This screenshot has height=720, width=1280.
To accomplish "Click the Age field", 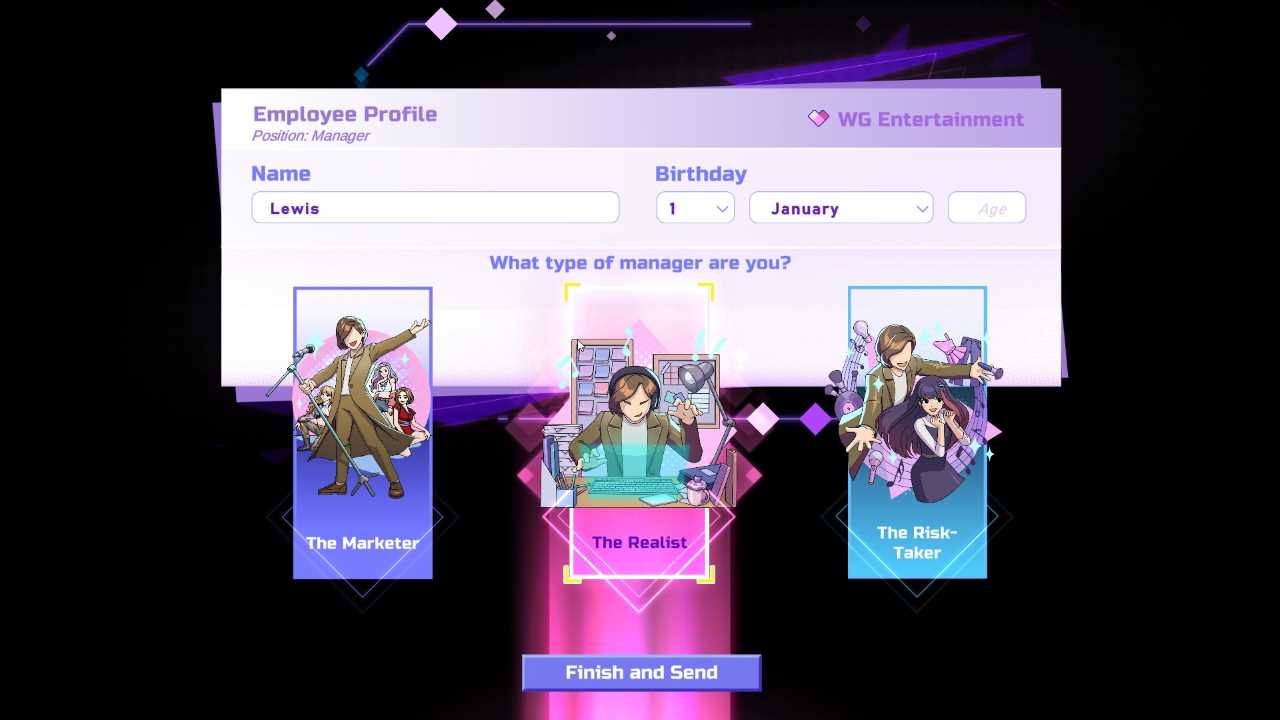I will pos(987,208).
